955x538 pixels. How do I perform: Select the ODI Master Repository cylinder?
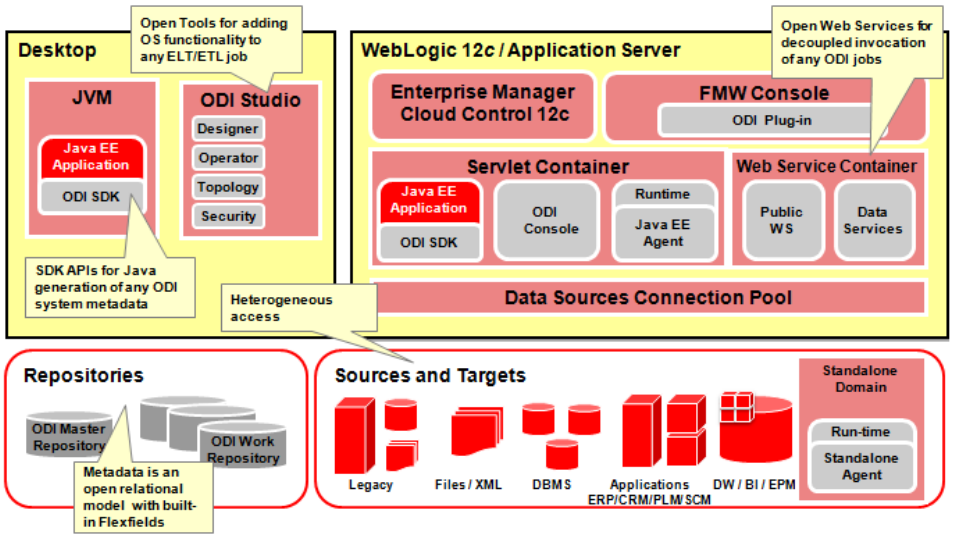click(69, 436)
